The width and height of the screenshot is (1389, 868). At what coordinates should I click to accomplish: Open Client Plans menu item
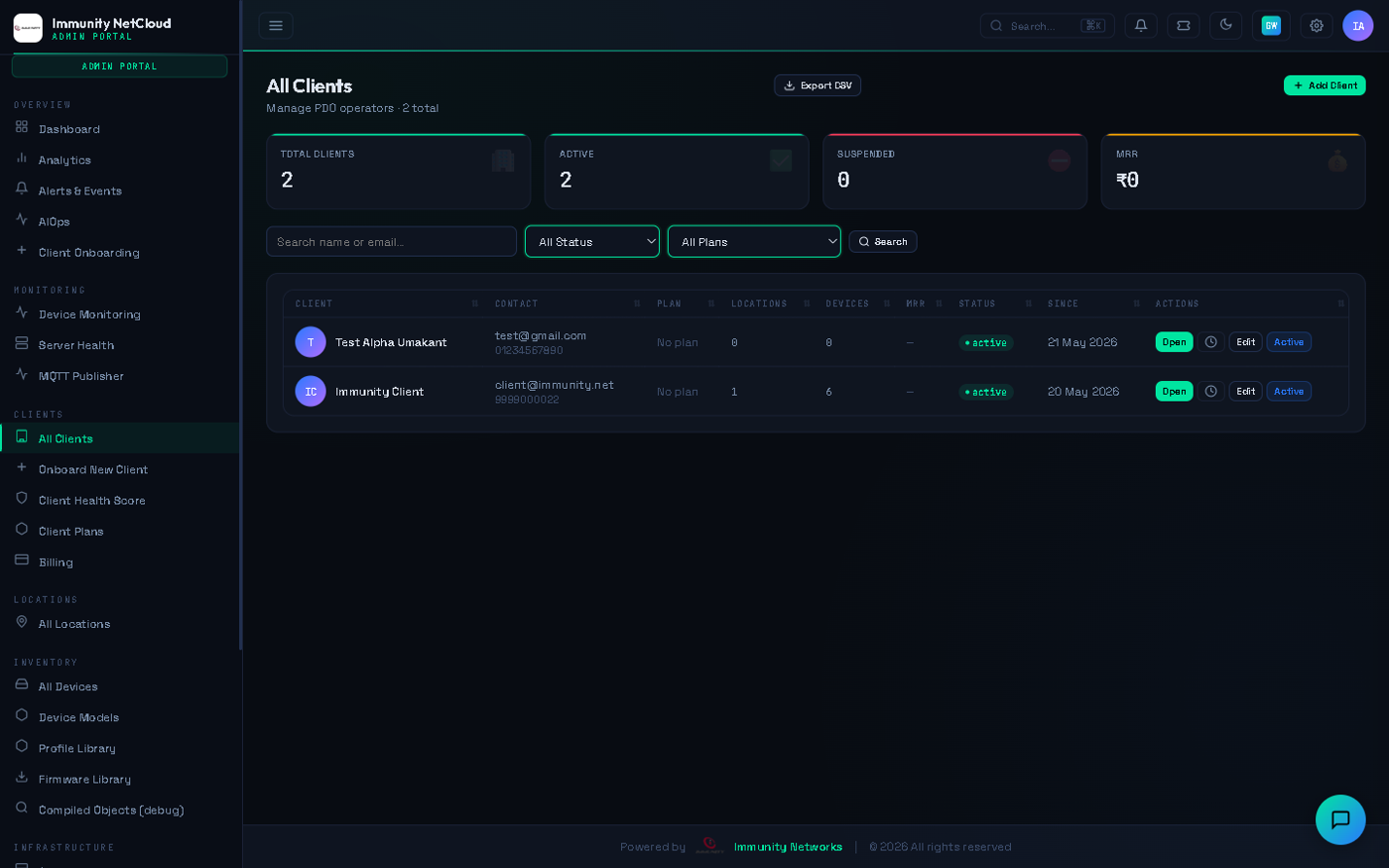(x=119, y=531)
